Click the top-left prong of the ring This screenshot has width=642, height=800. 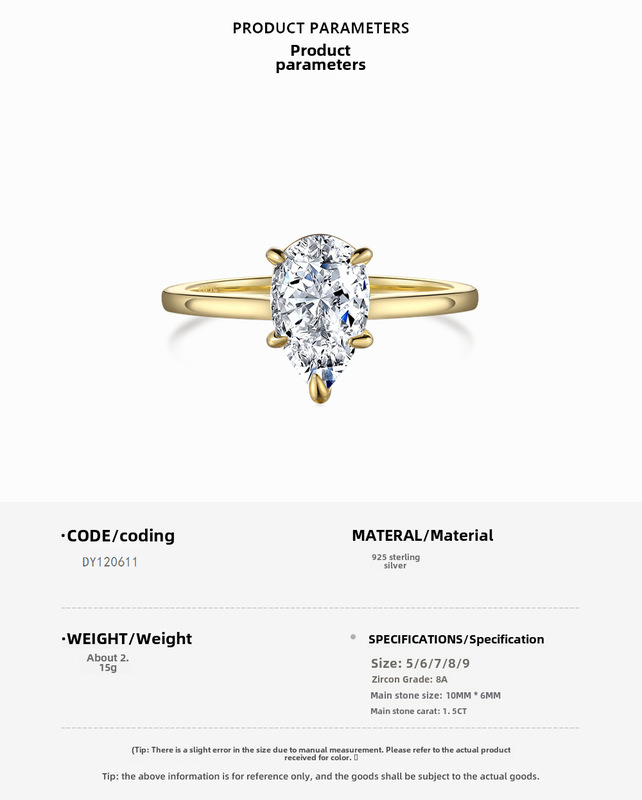pyautogui.click(x=276, y=254)
